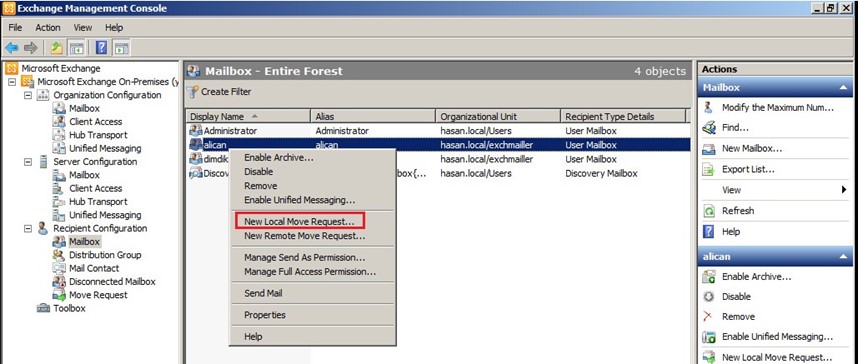Click Create Filter button
The image size is (858, 364).
[x=219, y=92]
